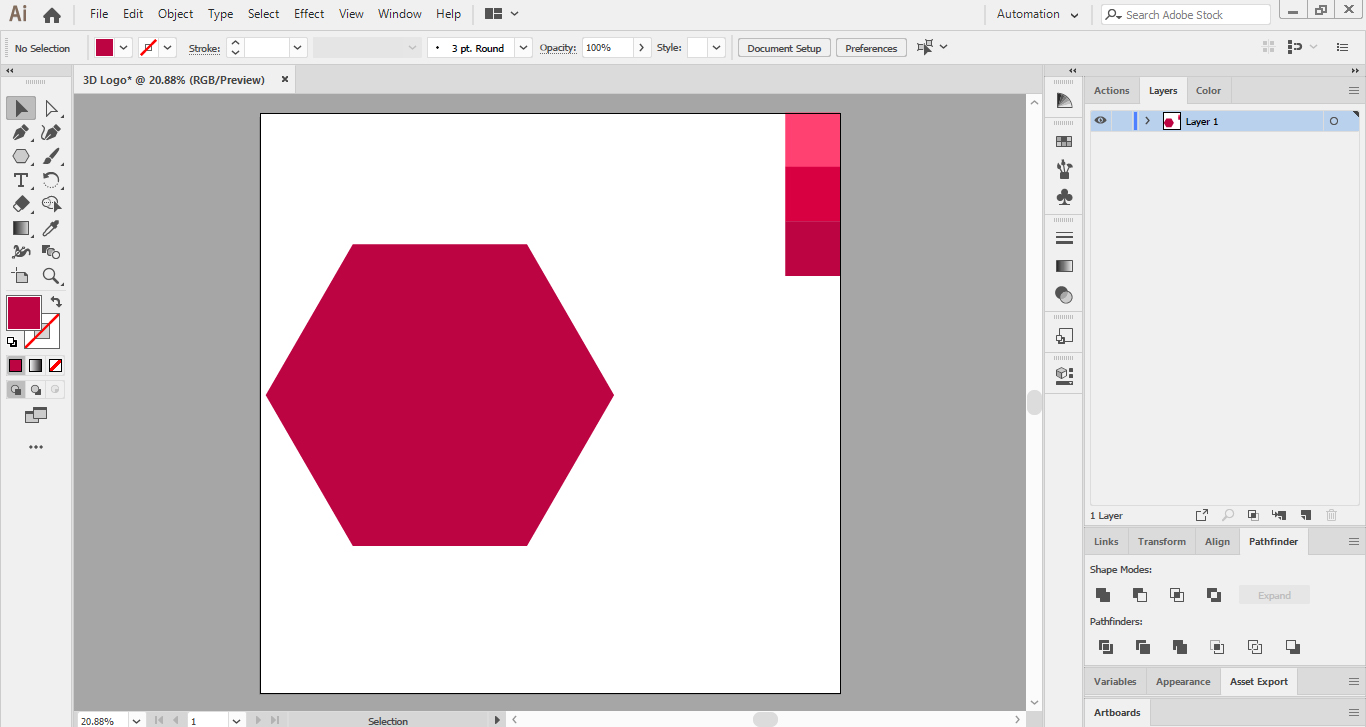Viewport: 1366px width, 727px height.
Task: Expand Opacity arrow next to 100%
Action: tap(641, 47)
